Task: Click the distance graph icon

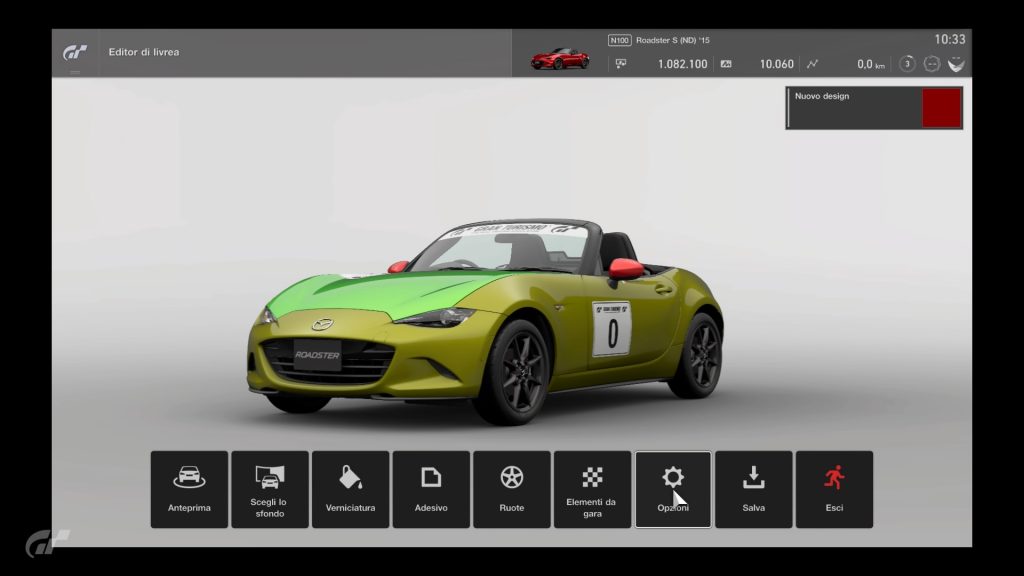Action: coord(813,64)
